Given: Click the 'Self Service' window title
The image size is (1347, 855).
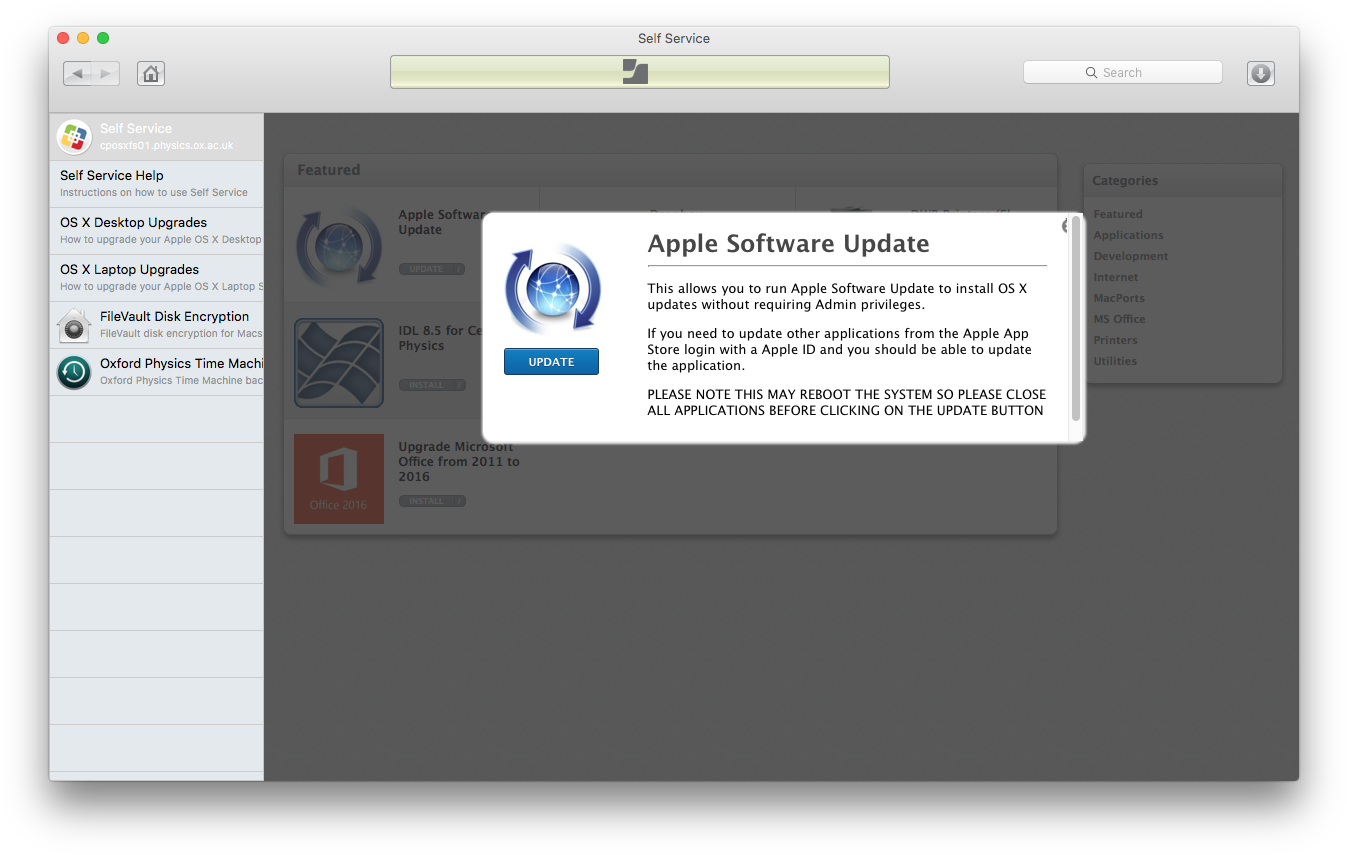Looking at the screenshot, I should [674, 38].
